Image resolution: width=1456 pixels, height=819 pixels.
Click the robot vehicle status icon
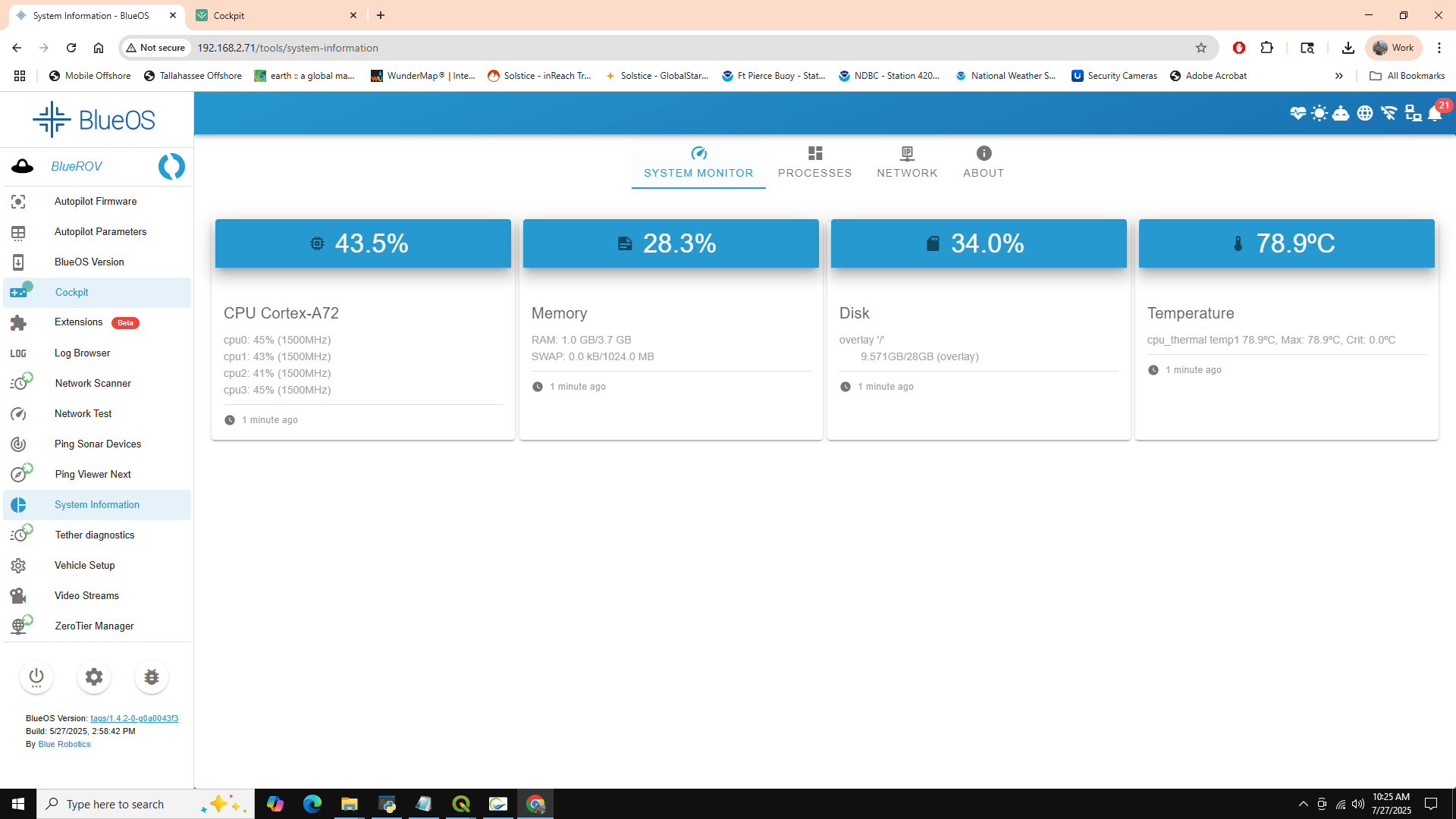[x=1341, y=114]
